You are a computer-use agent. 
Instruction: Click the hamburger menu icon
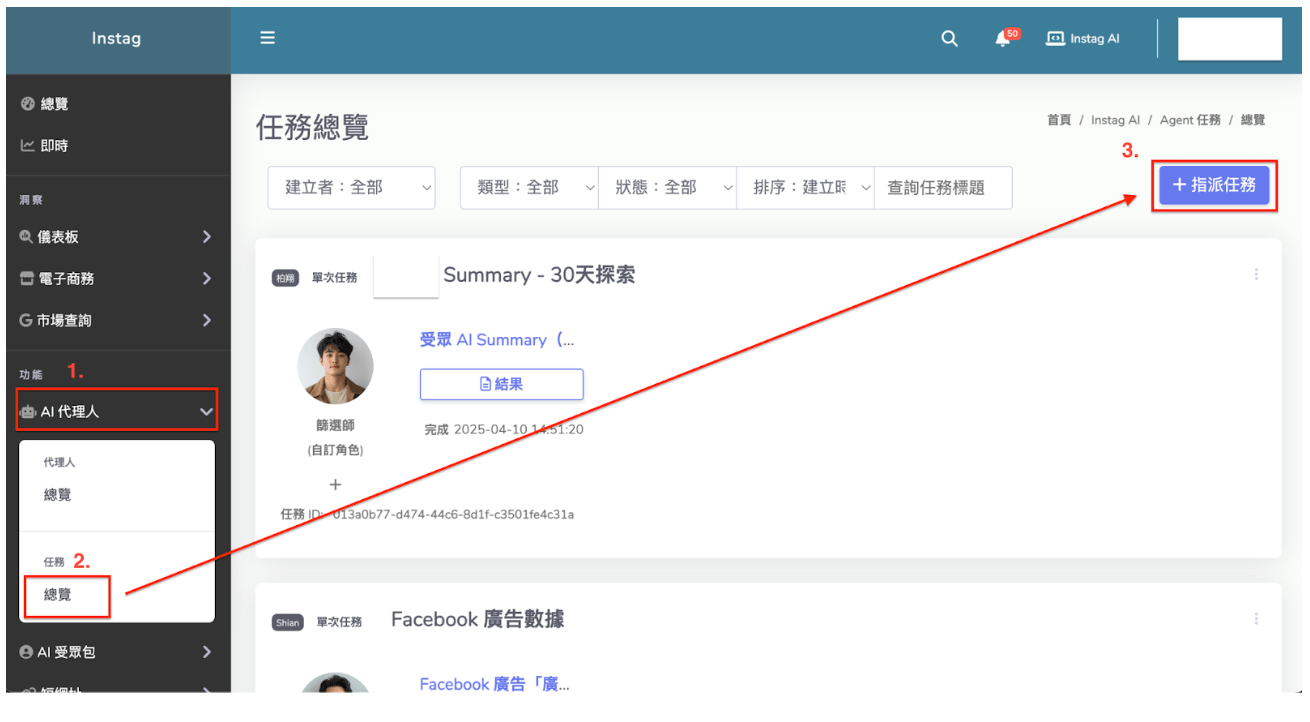click(267, 39)
